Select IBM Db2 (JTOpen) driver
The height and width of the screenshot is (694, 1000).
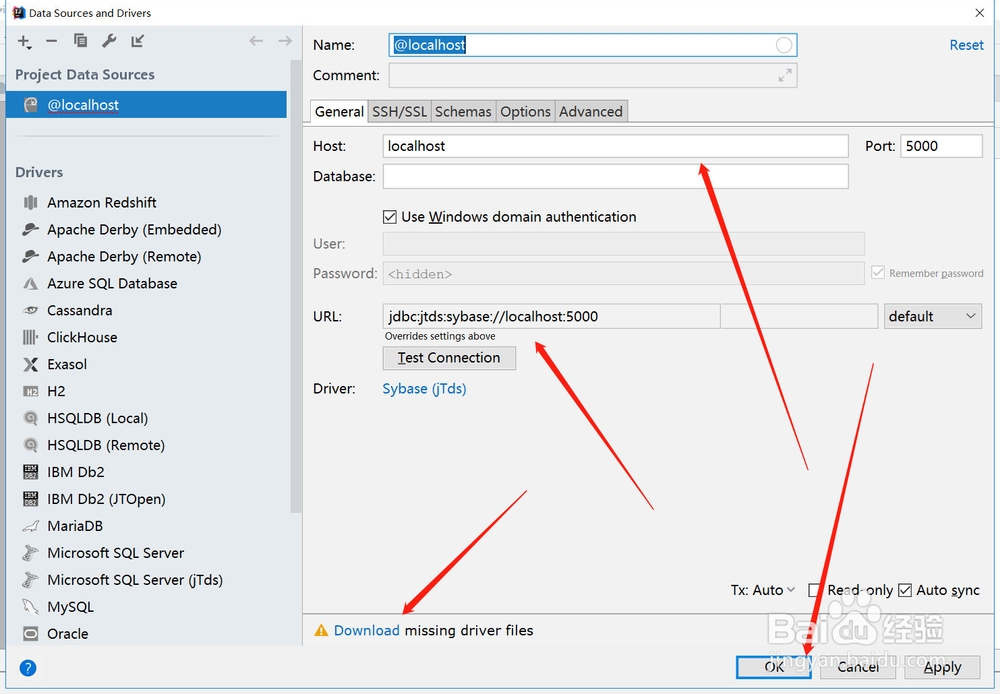[106, 499]
